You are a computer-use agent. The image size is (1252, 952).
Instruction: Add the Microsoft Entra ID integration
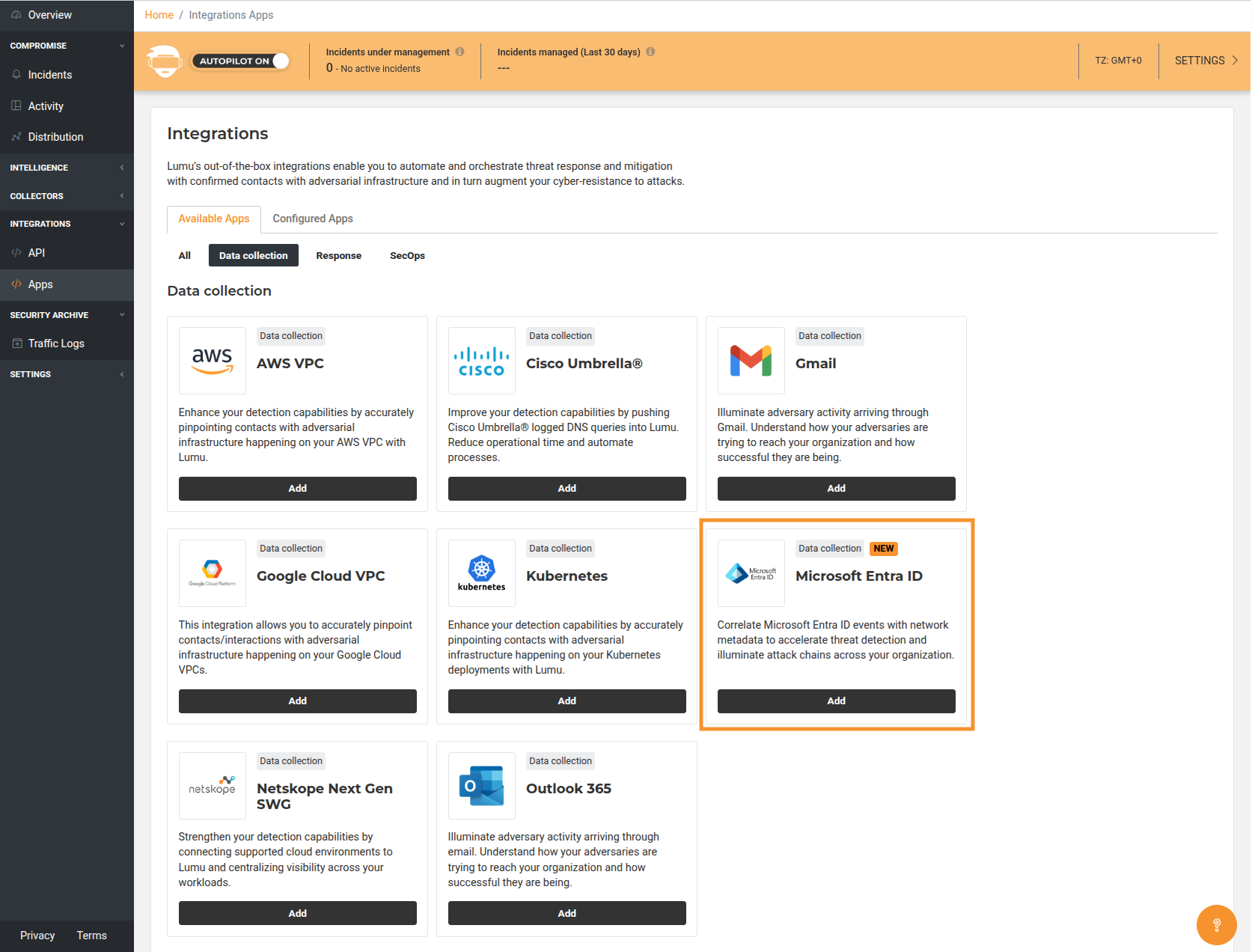(836, 701)
